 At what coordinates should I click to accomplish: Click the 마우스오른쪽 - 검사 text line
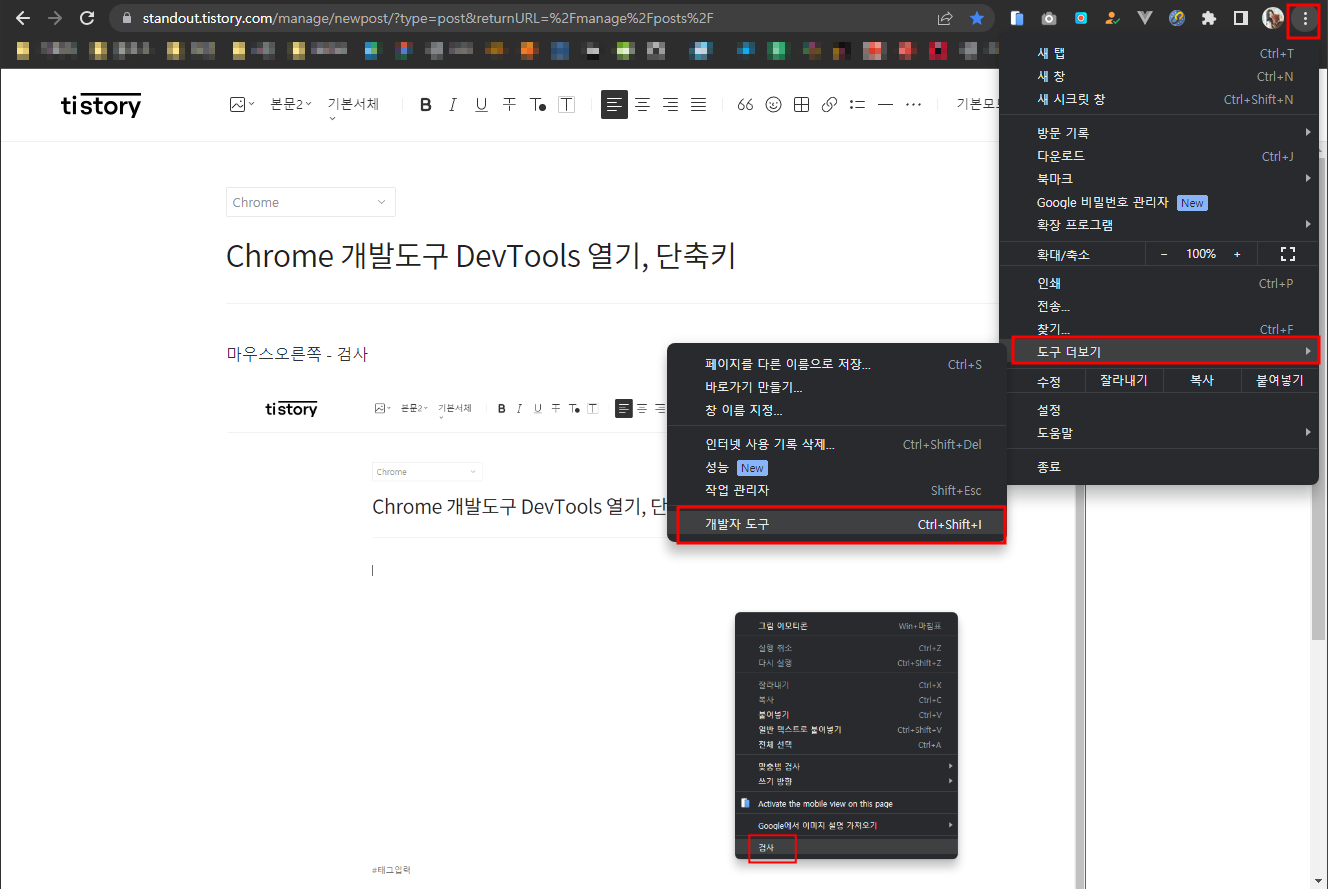[x=297, y=354]
